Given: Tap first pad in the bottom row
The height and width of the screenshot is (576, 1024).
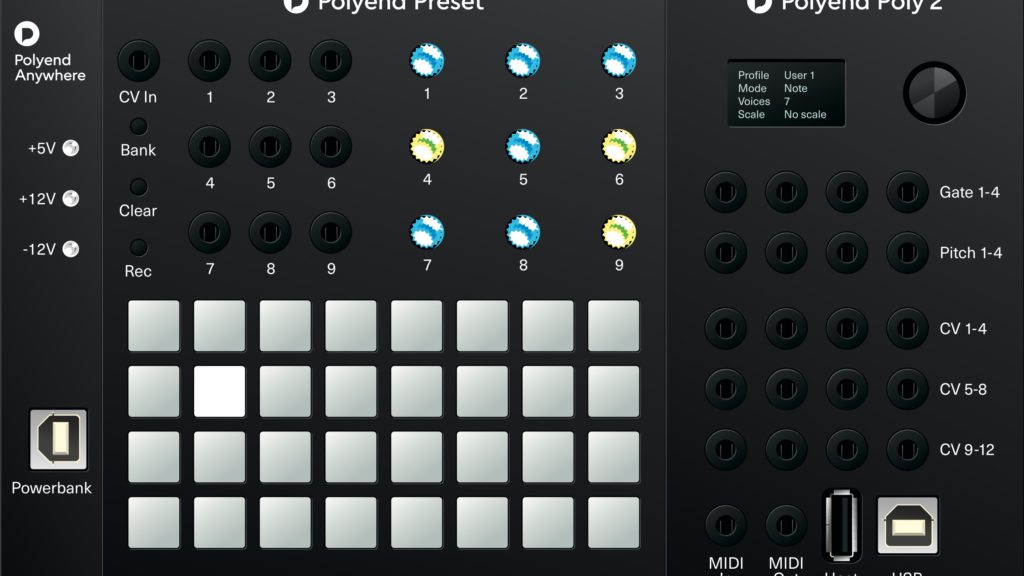Looking at the screenshot, I should pyautogui.click(x=153, y=522).
